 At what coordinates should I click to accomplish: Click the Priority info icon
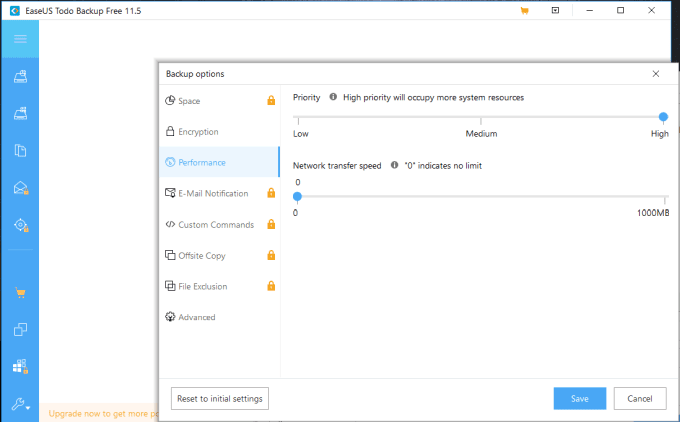333,98
